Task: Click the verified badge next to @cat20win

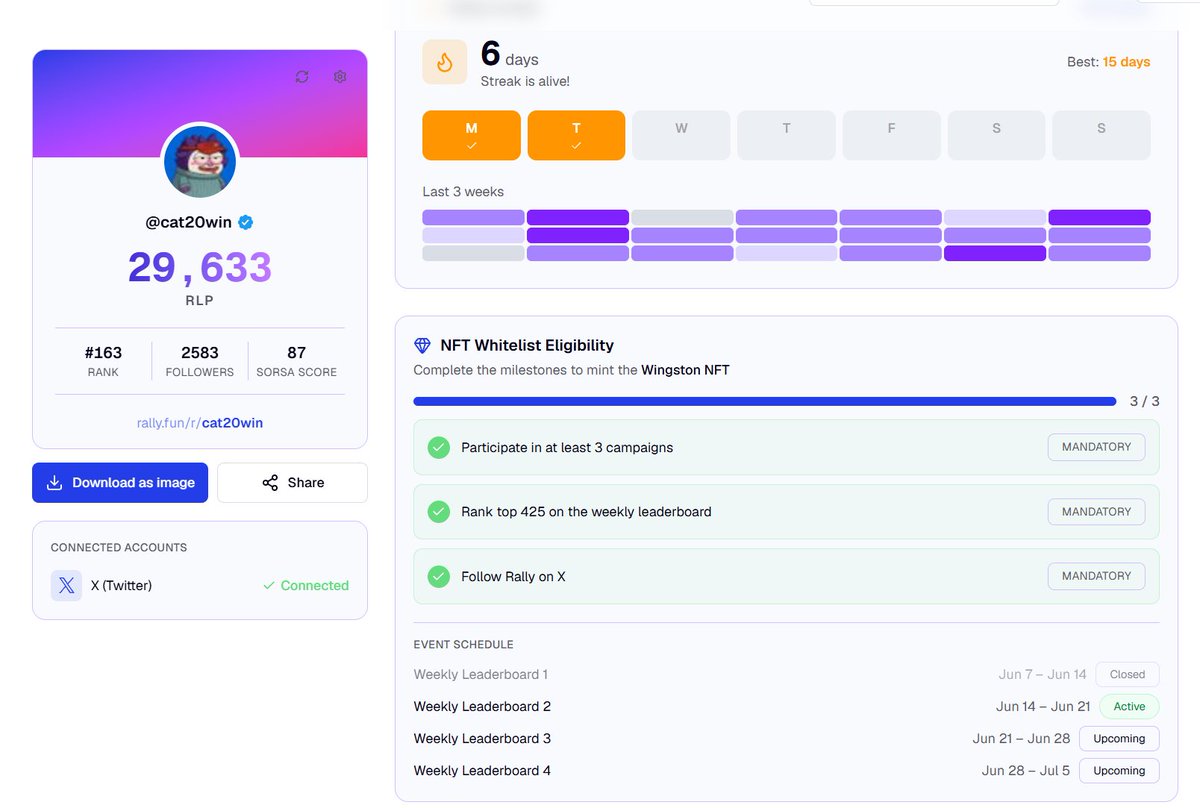Action: 245,222
